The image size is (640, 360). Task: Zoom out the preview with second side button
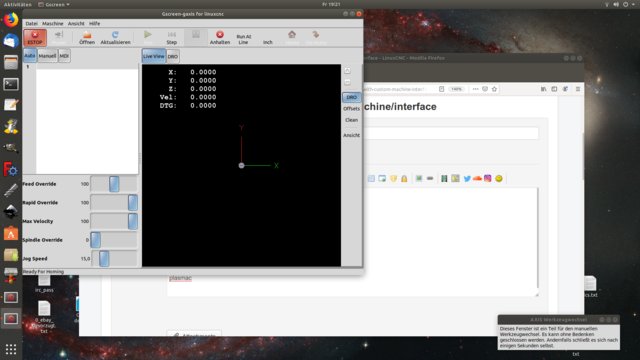[x=347, y=82]
